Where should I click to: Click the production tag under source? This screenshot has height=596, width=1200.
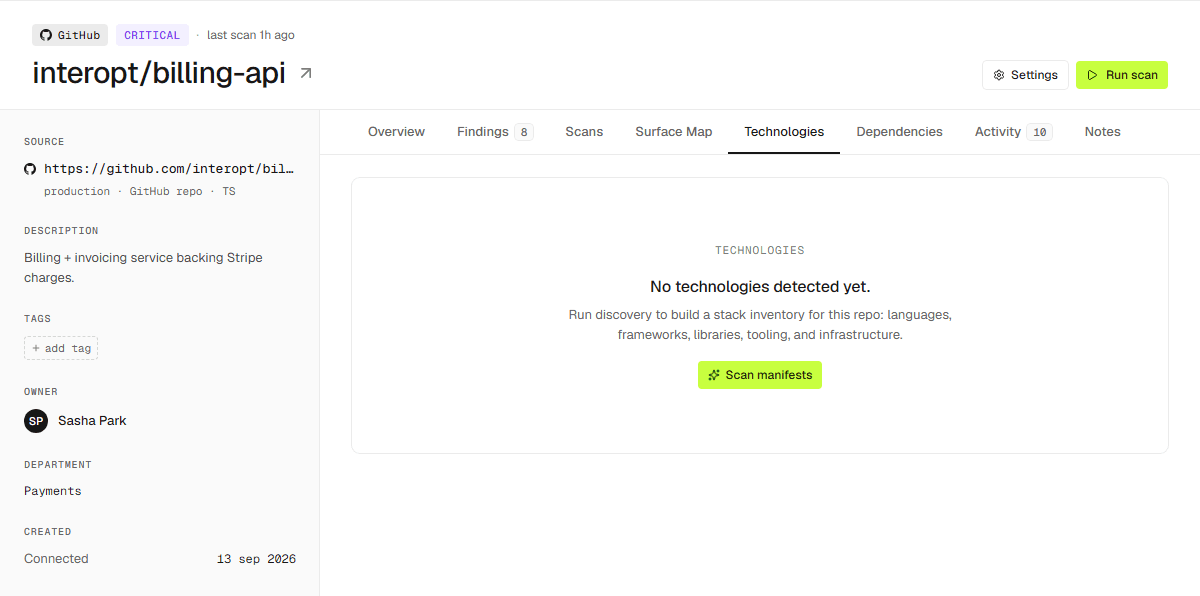77,191
